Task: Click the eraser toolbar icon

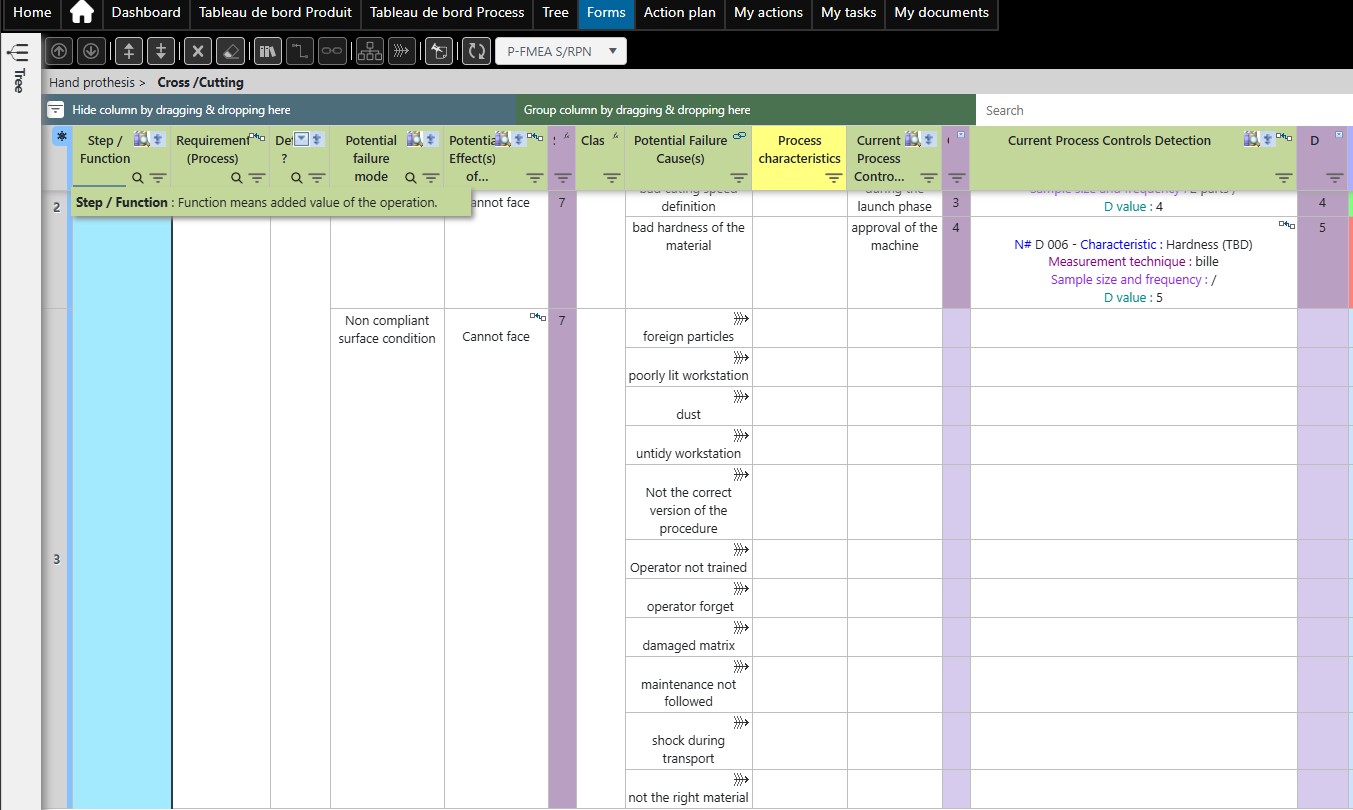Action: point(230,51)
